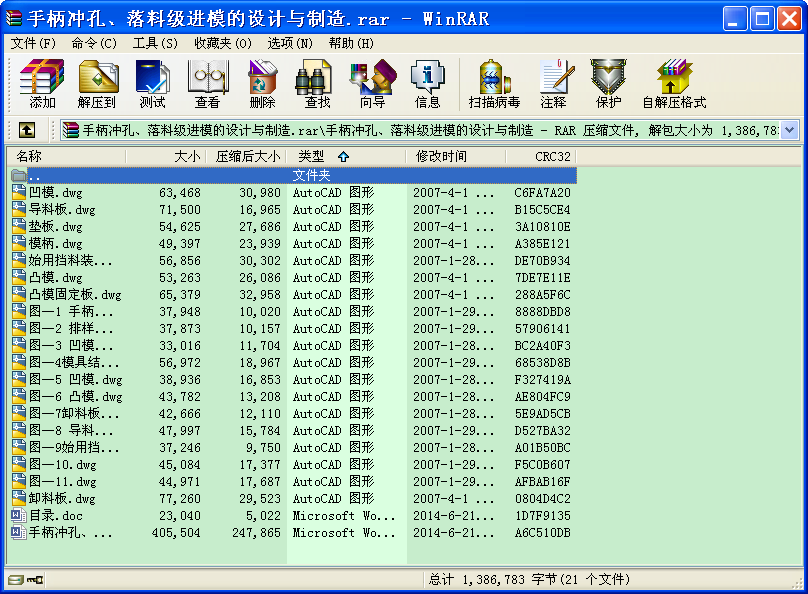Screen dimensions: 808x594
Task: Click the parent folder icon in list
Action: pos(19,175)
